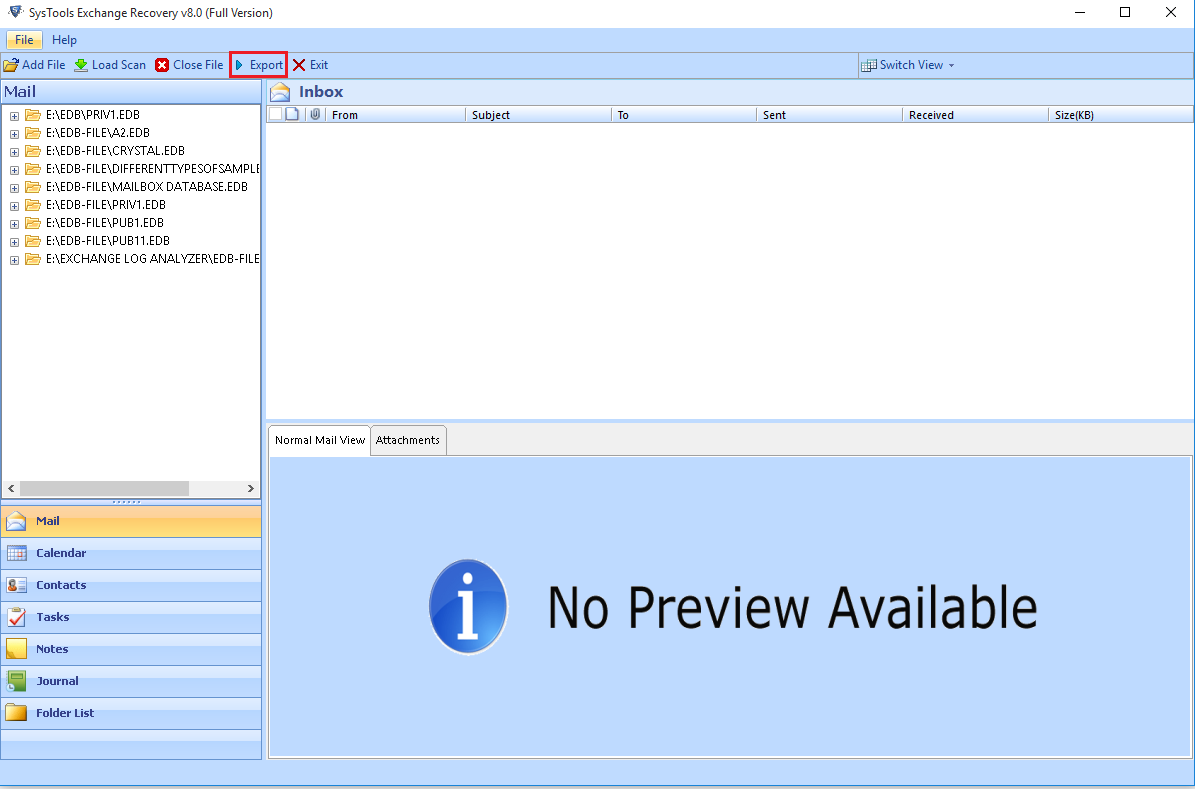Click the Mail envelope icon in navigation pane
1195x789 pixels.
tap(16, 521)
